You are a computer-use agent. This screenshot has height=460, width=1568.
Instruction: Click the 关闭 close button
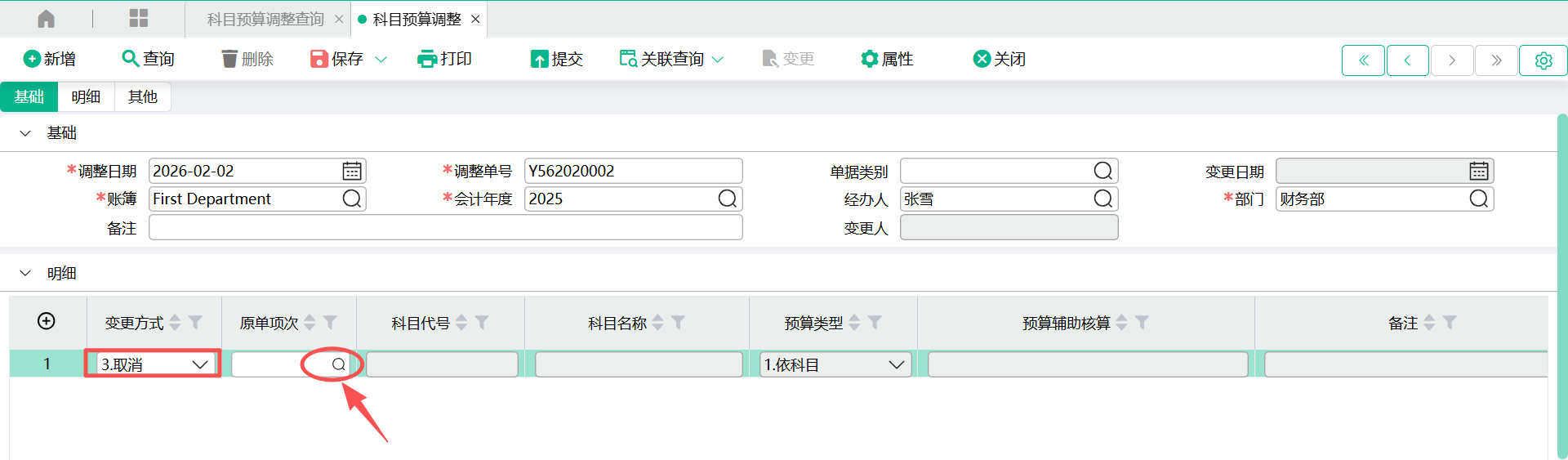coord(1000,59)
